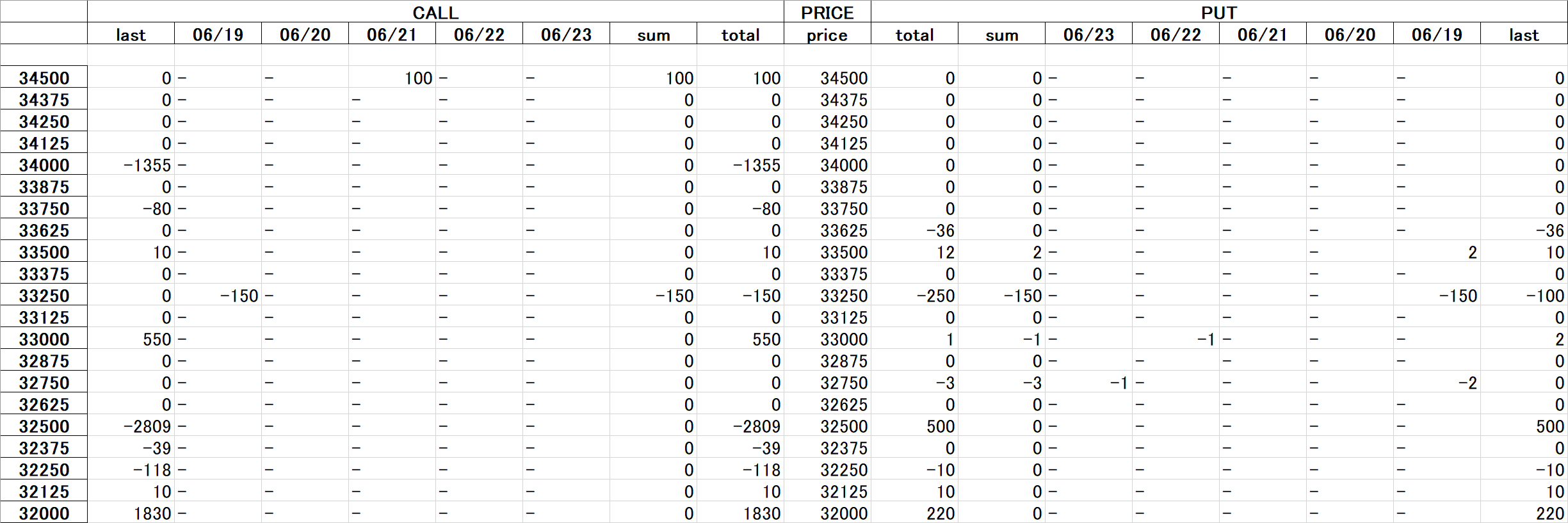Click CALL 06/19 value -150 in row 33250
Image resolution: width=1568 pixels, height=523 pixels.
pyautogui.click(x=218, y=296)
